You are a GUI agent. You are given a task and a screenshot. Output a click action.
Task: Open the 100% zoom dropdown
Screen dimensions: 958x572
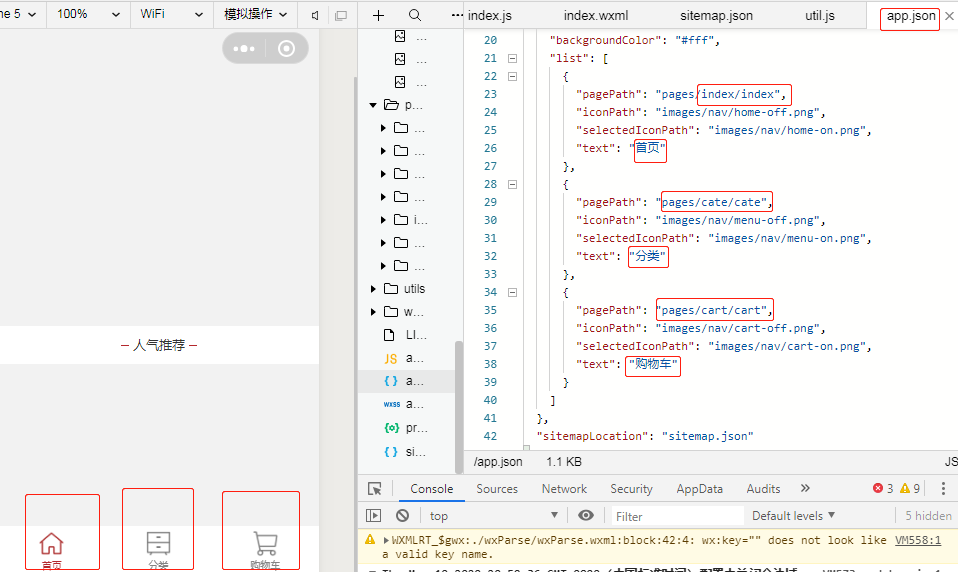[x=88, y=14]
